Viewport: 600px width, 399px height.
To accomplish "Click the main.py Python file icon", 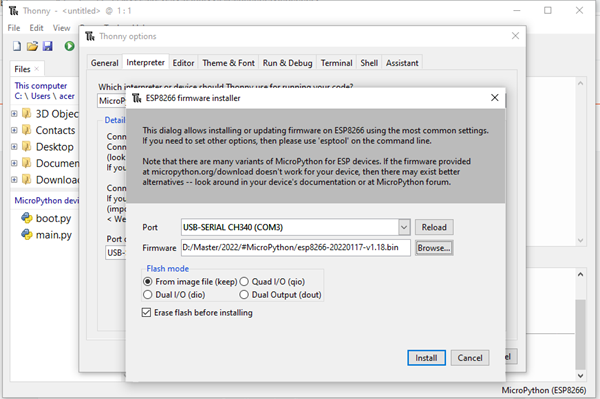I will tap(27, 235).
